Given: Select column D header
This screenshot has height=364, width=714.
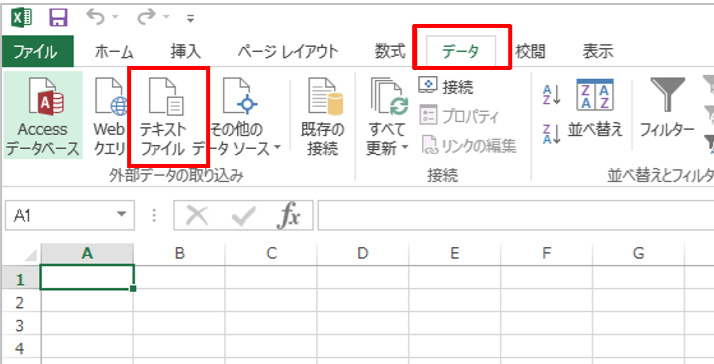Looking at the screenshot, I should tap(363, 254).
